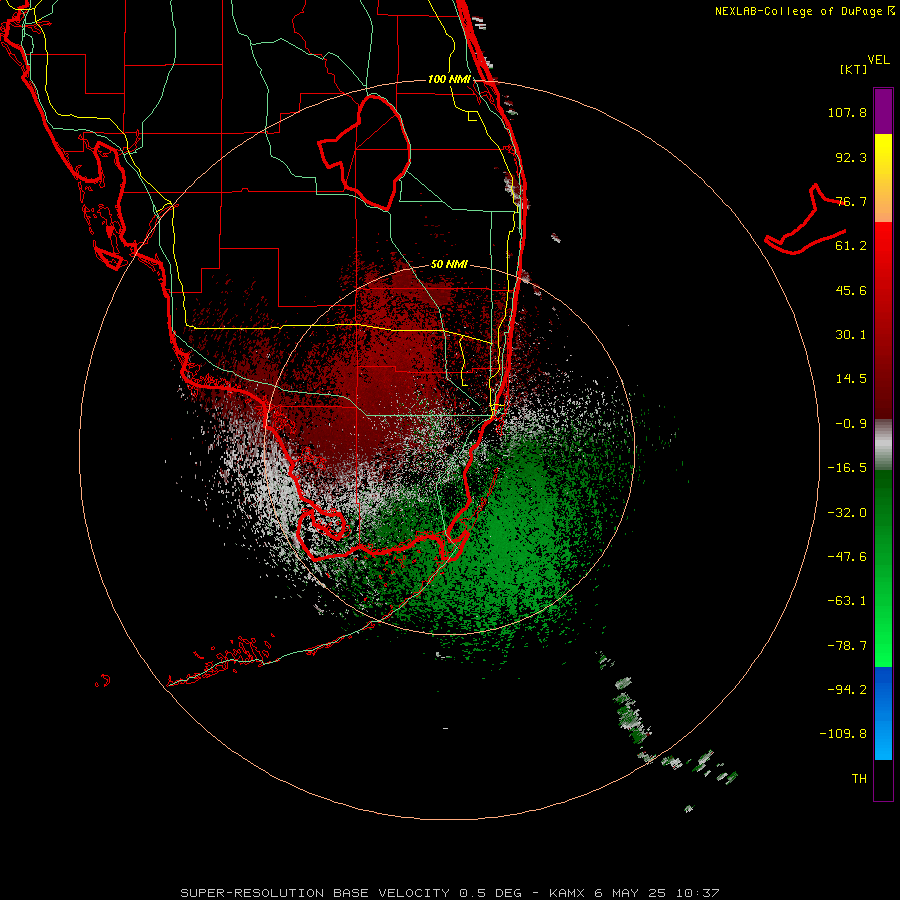Select the 61.2 legend value

pyautogui.click(x=851, y=246)
